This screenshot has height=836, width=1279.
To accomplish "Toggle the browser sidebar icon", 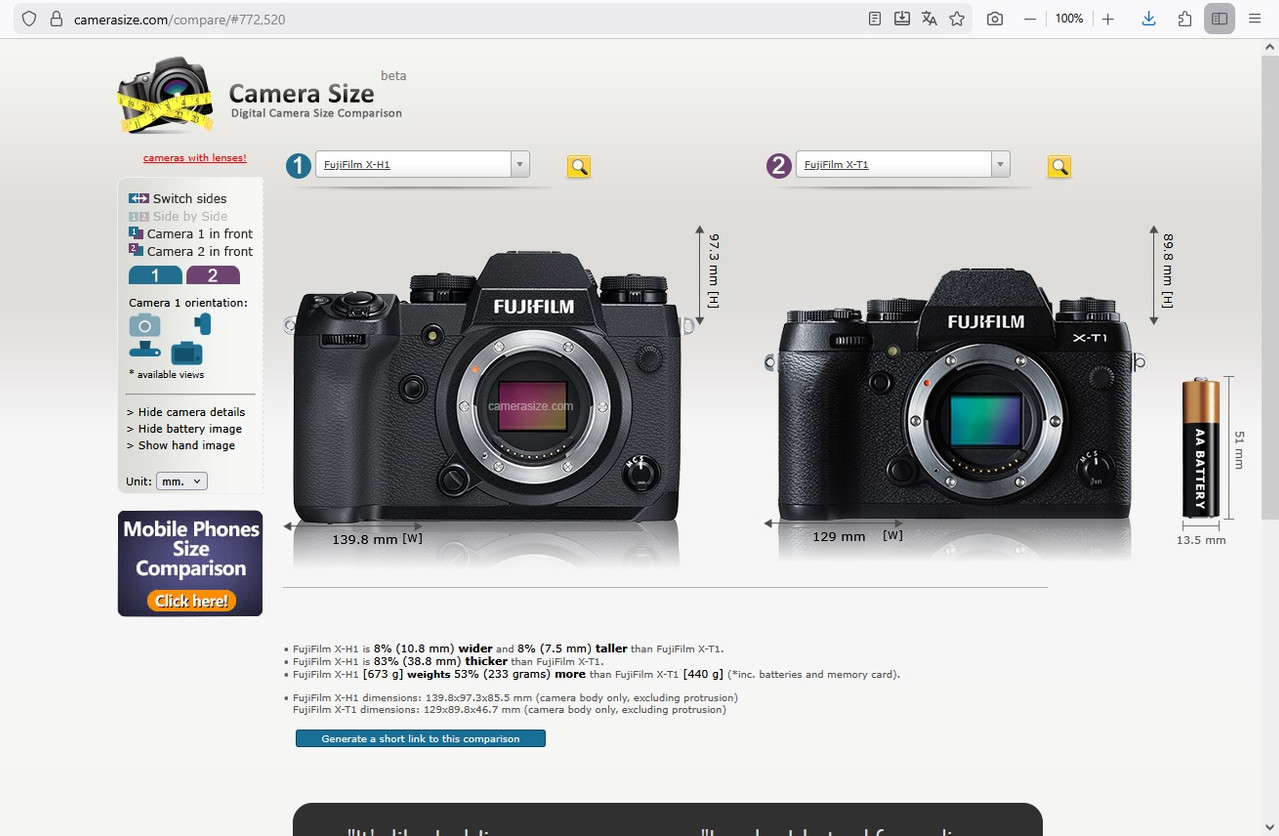I will (x=1219, y=19).
